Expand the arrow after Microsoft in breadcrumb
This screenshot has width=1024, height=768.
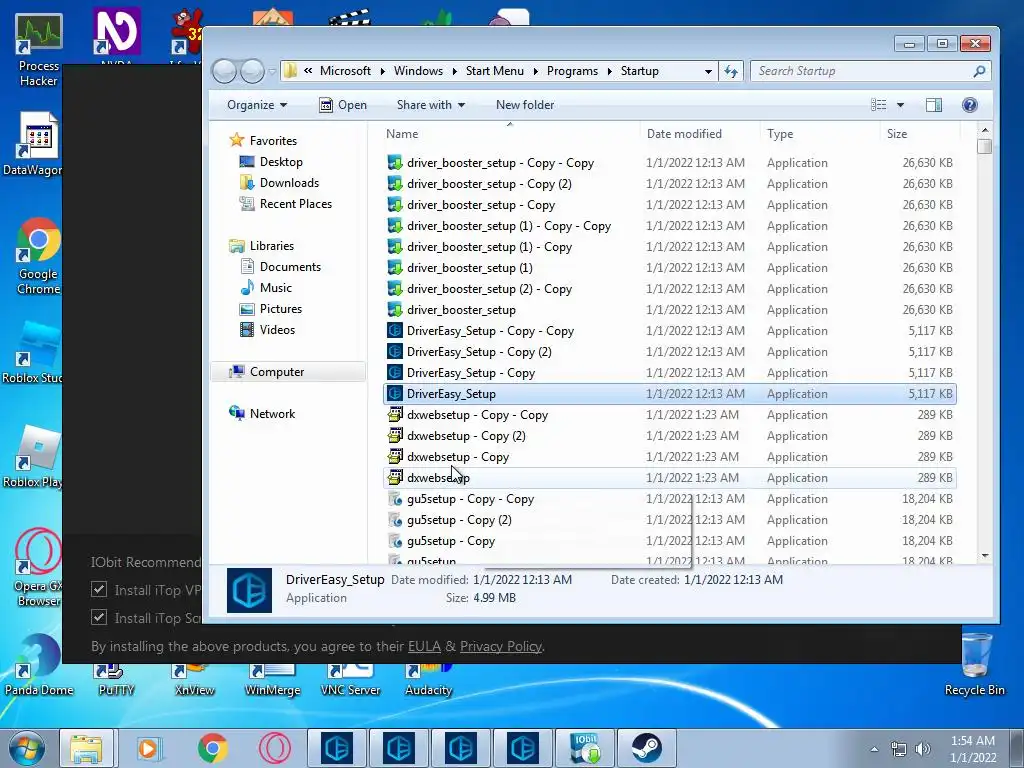click(x=382, y=71)
